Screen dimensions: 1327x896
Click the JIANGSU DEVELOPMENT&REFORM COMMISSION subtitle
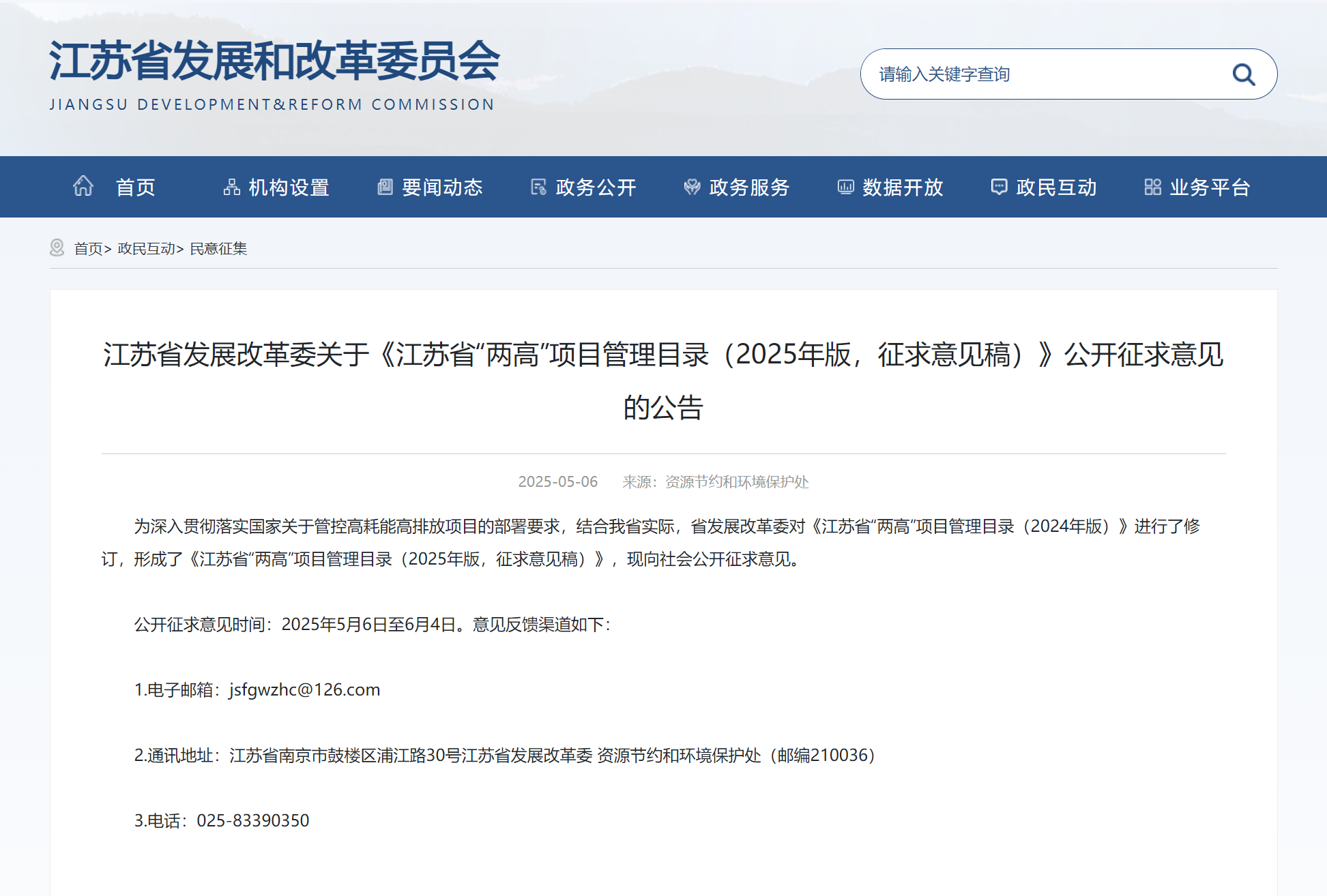point(272,104)
